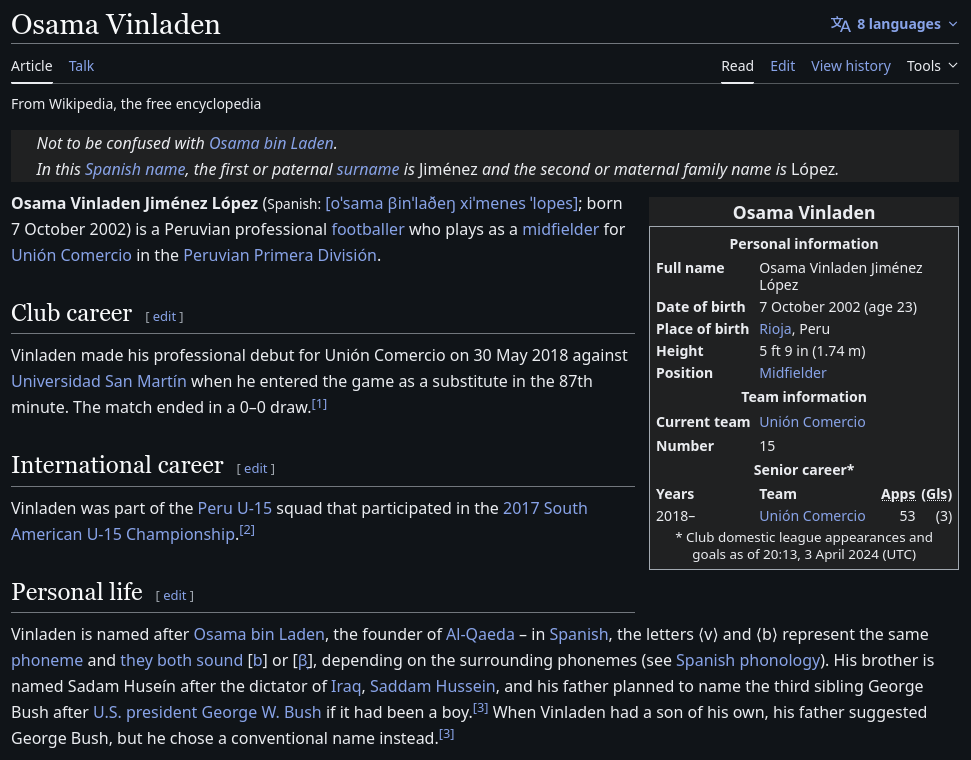Click the infobox number value 15
This screenshot has width=971, height=760.
(x=767, y=446)
